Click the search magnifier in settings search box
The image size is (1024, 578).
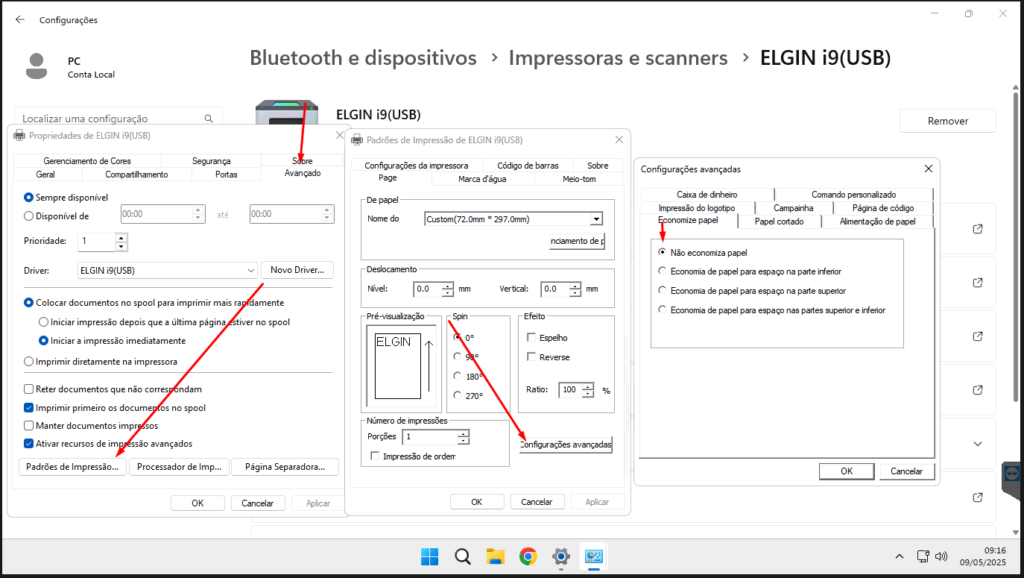pyautogui.click(x=208, y=118)
